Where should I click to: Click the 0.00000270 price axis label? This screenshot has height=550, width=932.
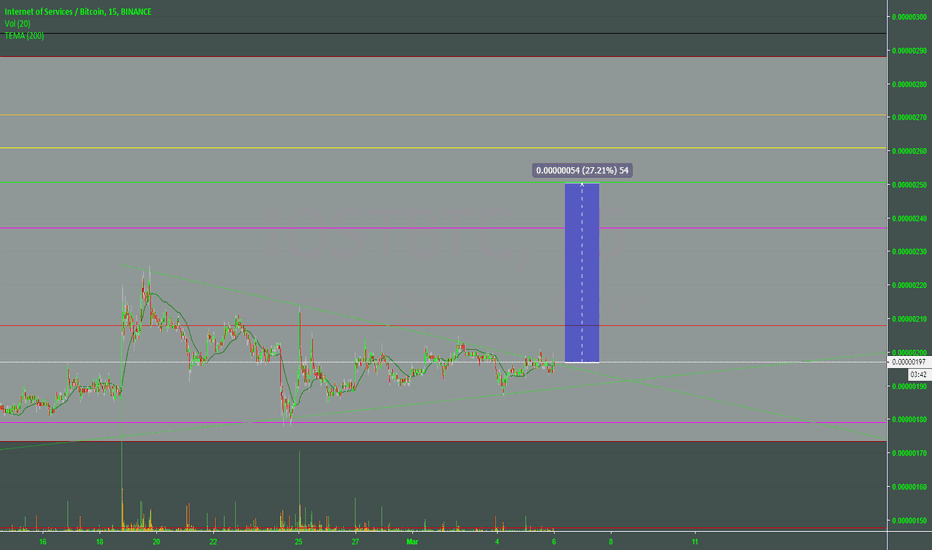pos(909,118)
